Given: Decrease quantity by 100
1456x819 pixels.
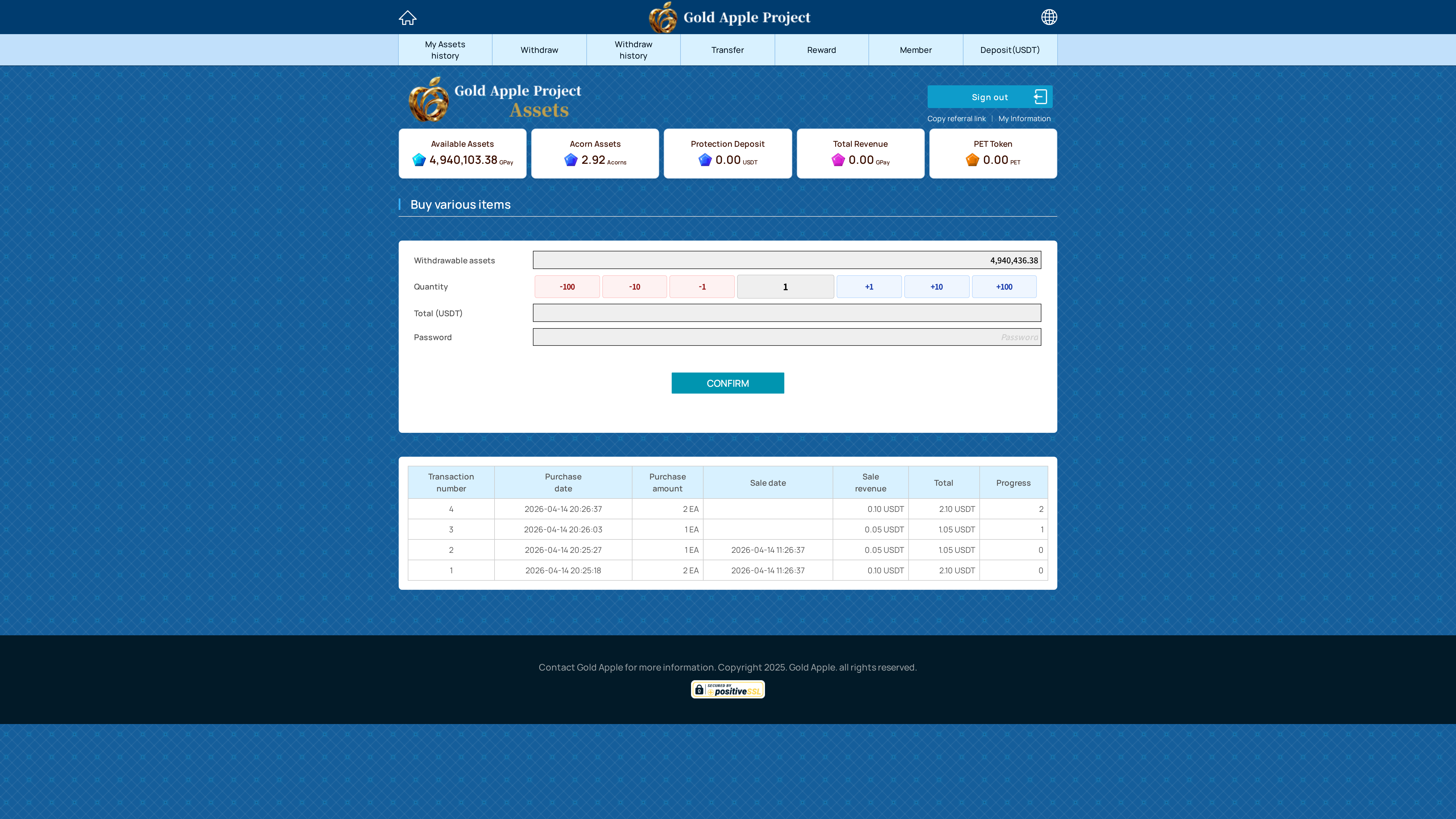Looking at the screenshot, I should 567,287.
